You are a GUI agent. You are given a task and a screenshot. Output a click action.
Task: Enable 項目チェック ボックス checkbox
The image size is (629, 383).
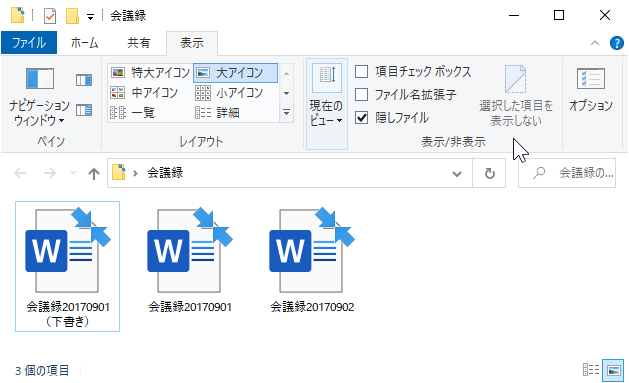(361, 72)
